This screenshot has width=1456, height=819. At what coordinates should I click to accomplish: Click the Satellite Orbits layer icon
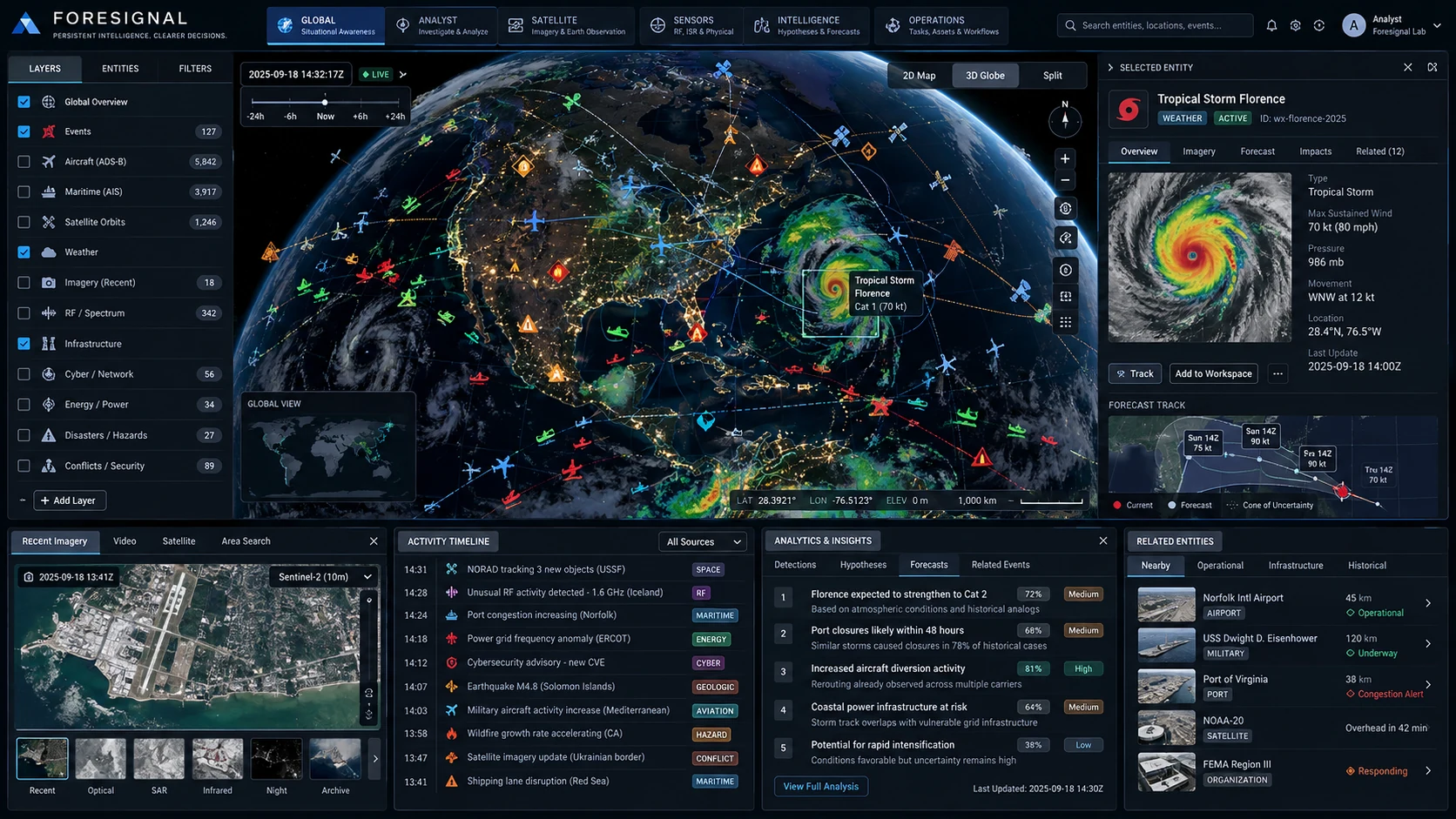coord(49,222)
